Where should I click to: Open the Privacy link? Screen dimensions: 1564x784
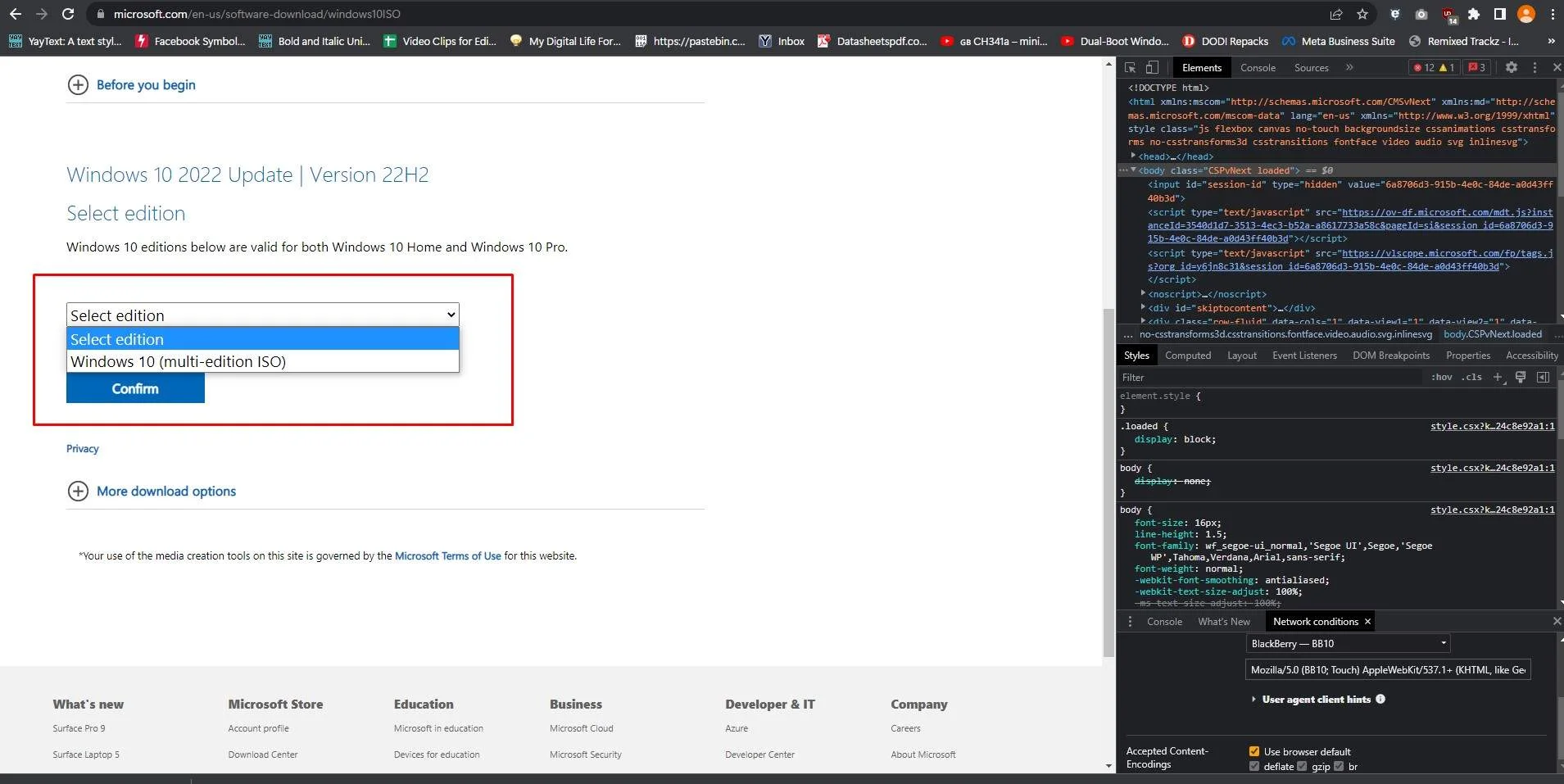click(x=82, y=449)
